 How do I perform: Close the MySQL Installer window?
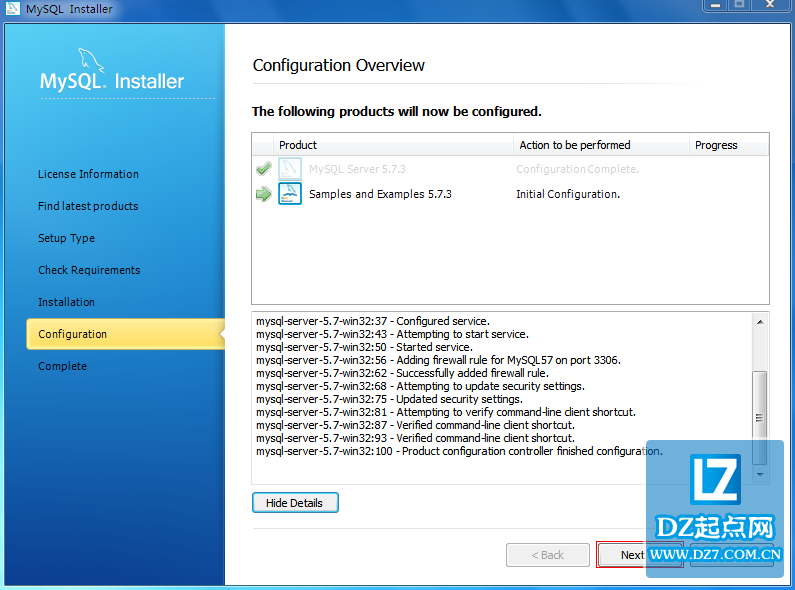(x=770, y=5)
